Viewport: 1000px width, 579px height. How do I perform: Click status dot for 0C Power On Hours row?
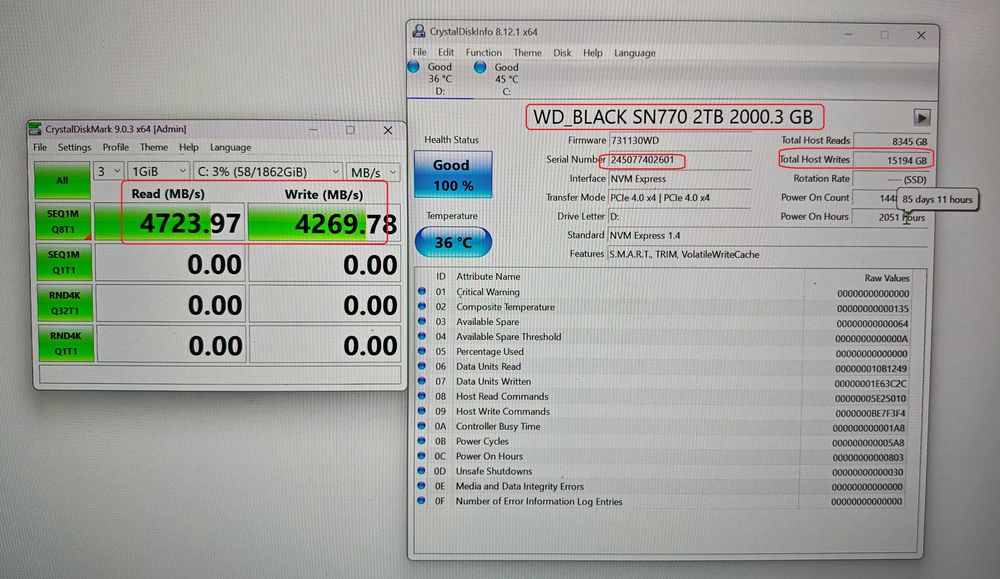(422, 456)
